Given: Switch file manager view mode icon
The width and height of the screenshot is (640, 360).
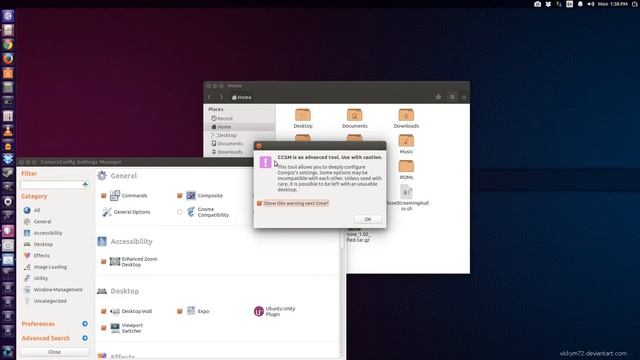Looking at the screenshot, I should (x=452, y=97).
